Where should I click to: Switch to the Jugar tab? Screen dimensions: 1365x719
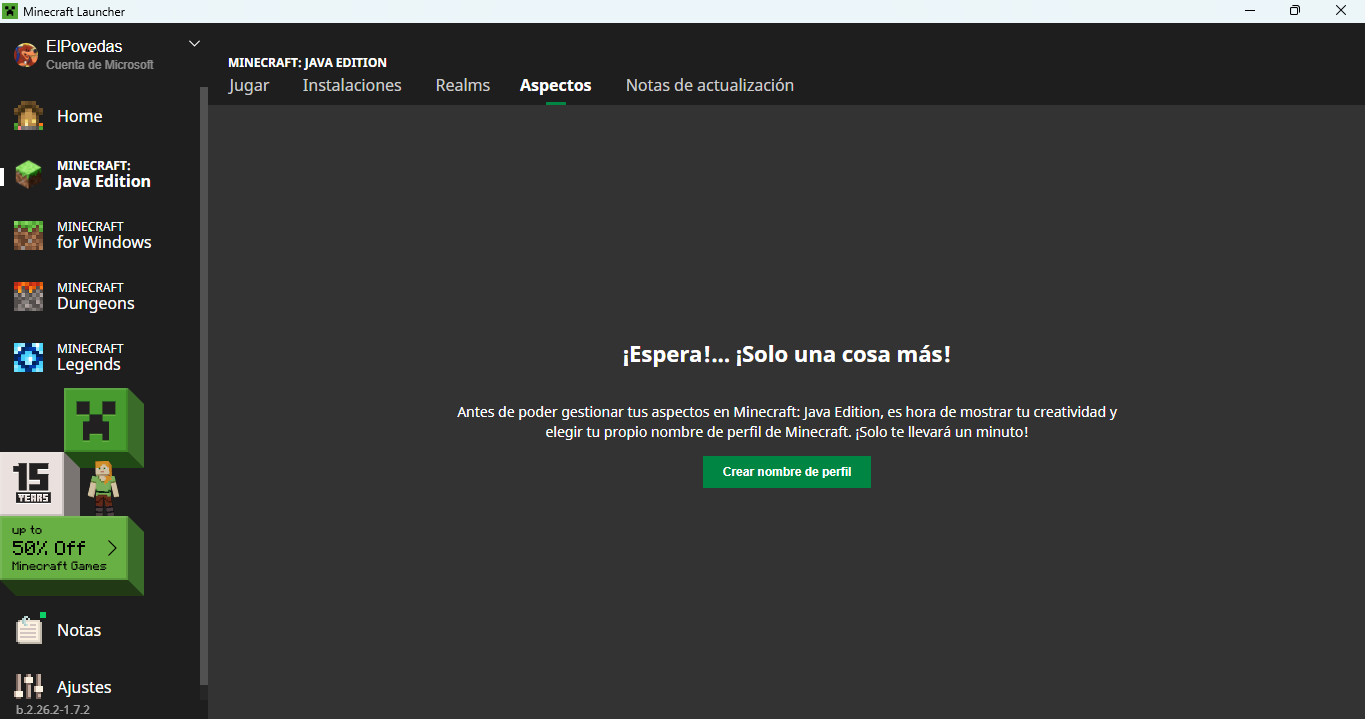pyautogui.click(x=249, y=85)
